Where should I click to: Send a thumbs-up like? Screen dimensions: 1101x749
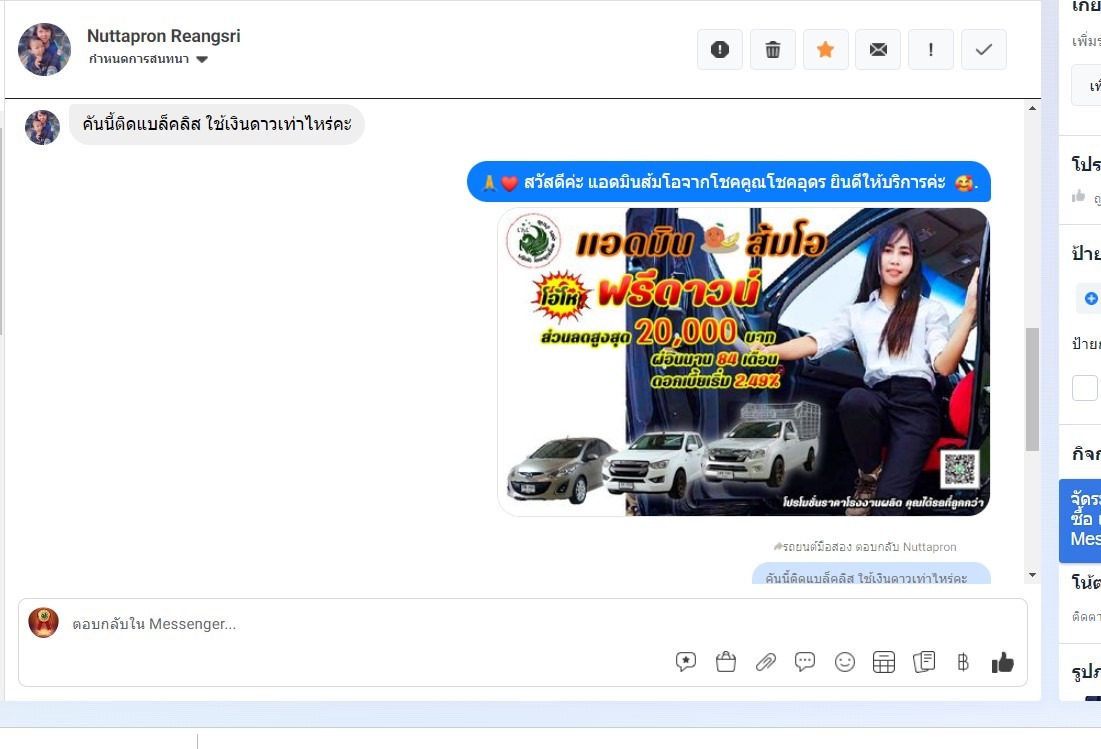[x=1002, y=662]
